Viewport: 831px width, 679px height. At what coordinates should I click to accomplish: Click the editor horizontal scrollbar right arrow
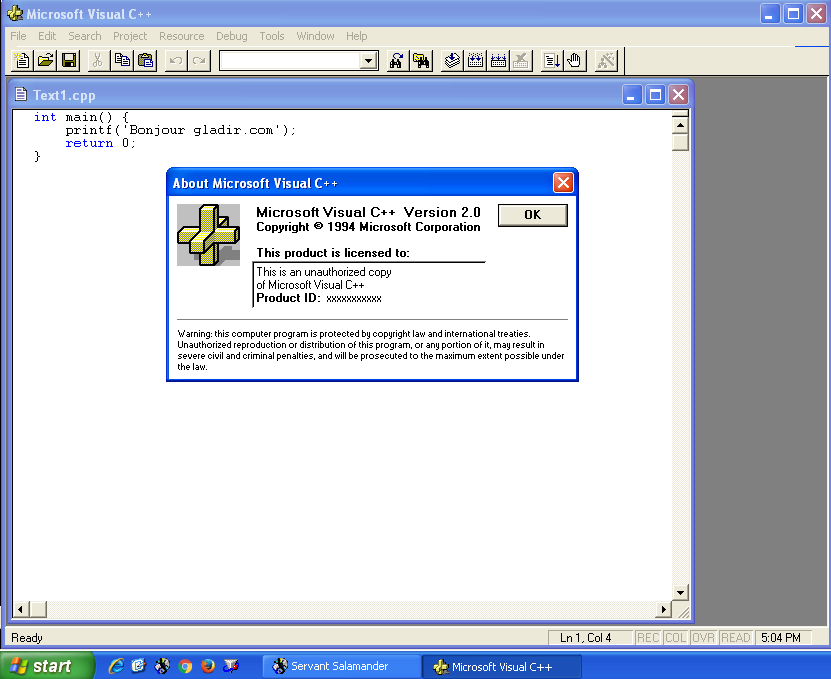tap(663, 610)
